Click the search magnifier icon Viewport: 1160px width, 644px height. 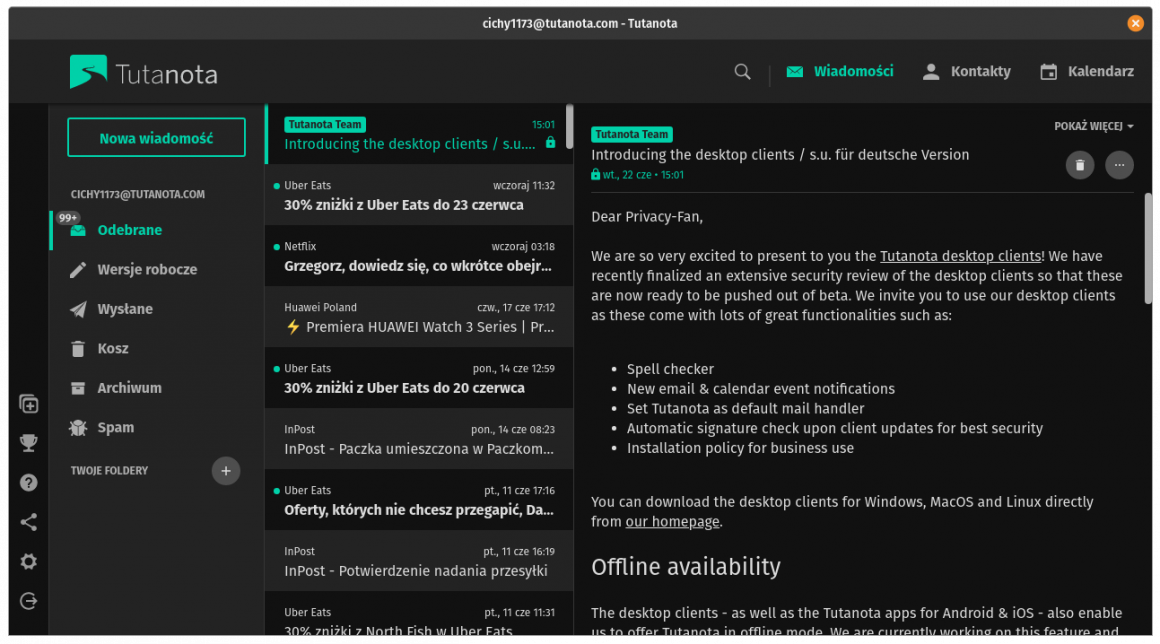[x=742, y=72]
